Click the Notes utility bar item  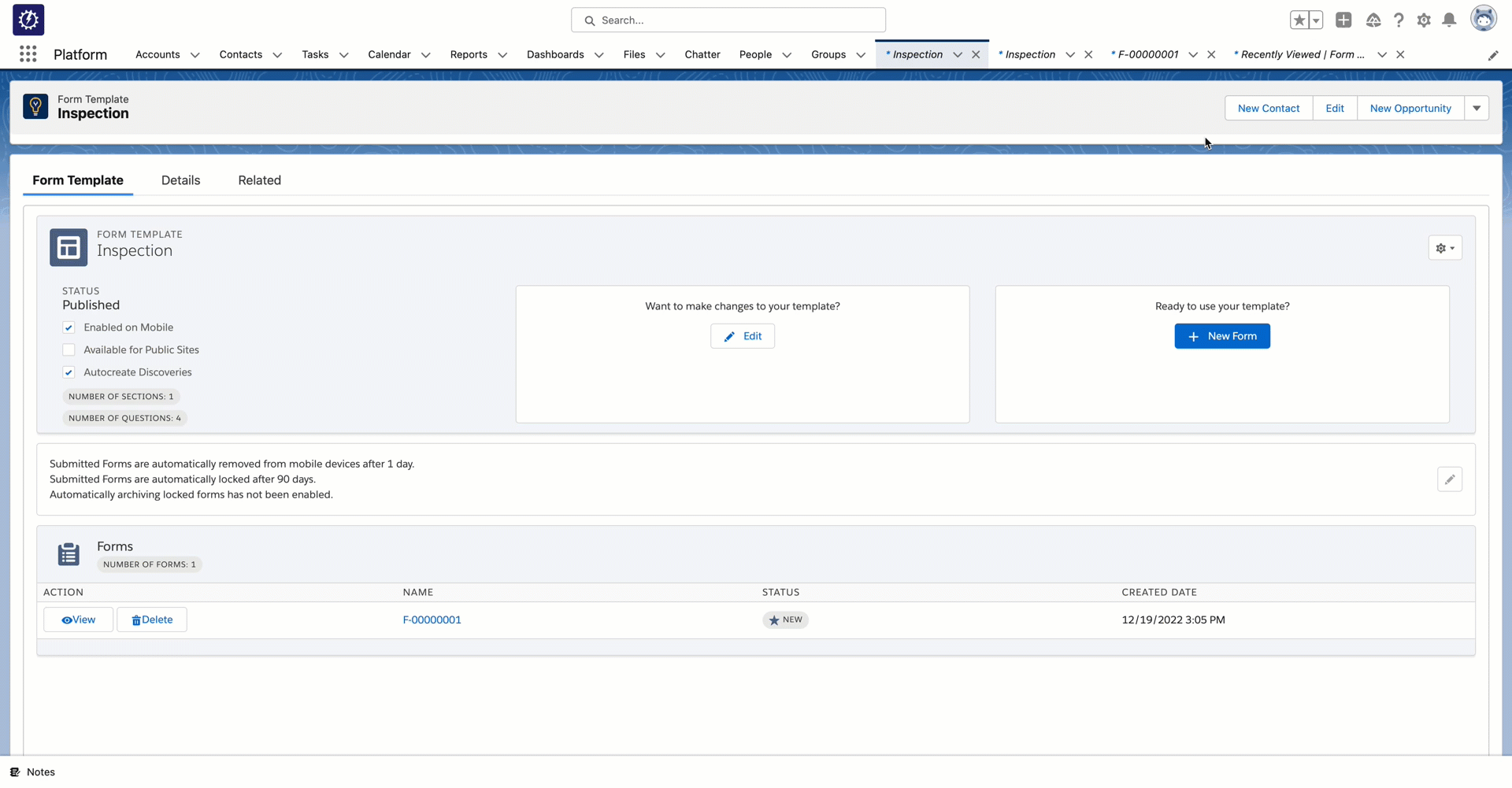pos(32,772)
